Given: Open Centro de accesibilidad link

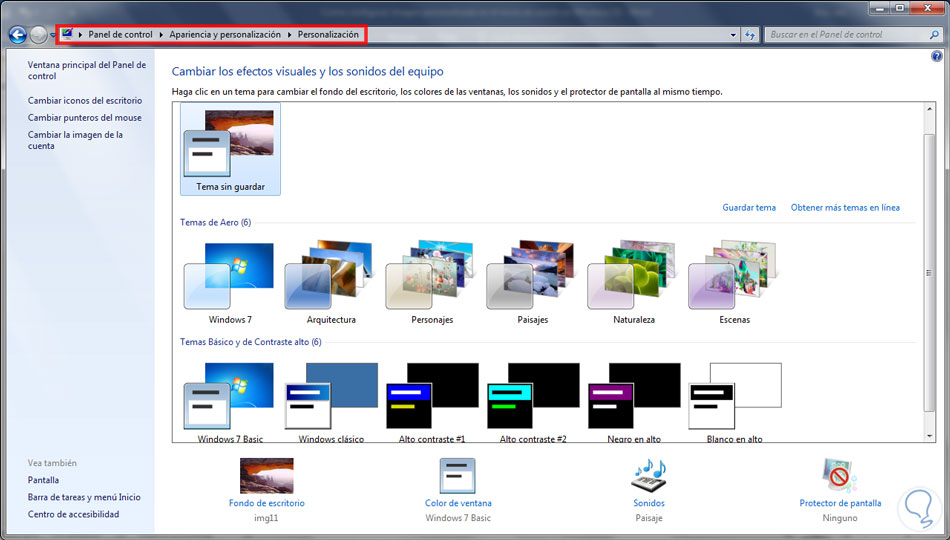Looking at the screenshot, I should 73,514.
